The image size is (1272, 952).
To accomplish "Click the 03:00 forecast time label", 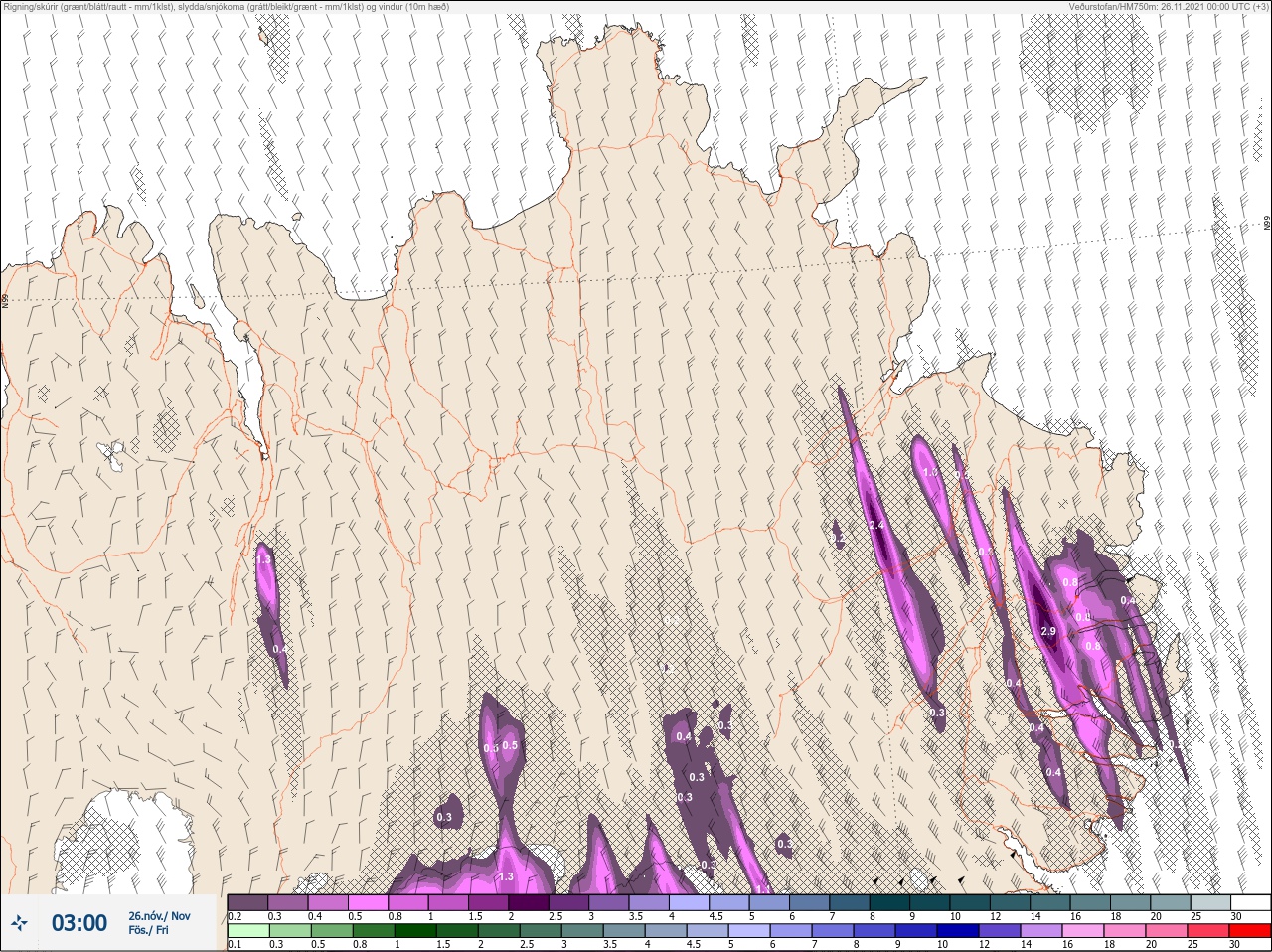I will click(79, 923).
